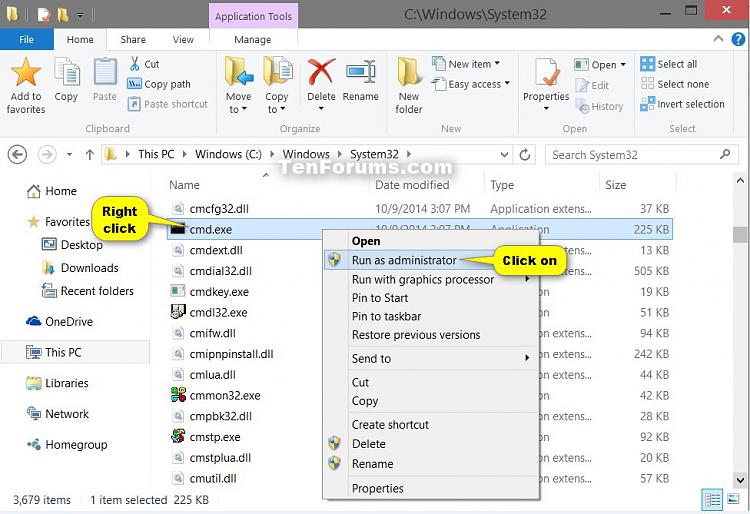Viewport: 750px width, 514px height.
Task: Click Paste shortcut in the ribbon
Action: click(167, 104)
